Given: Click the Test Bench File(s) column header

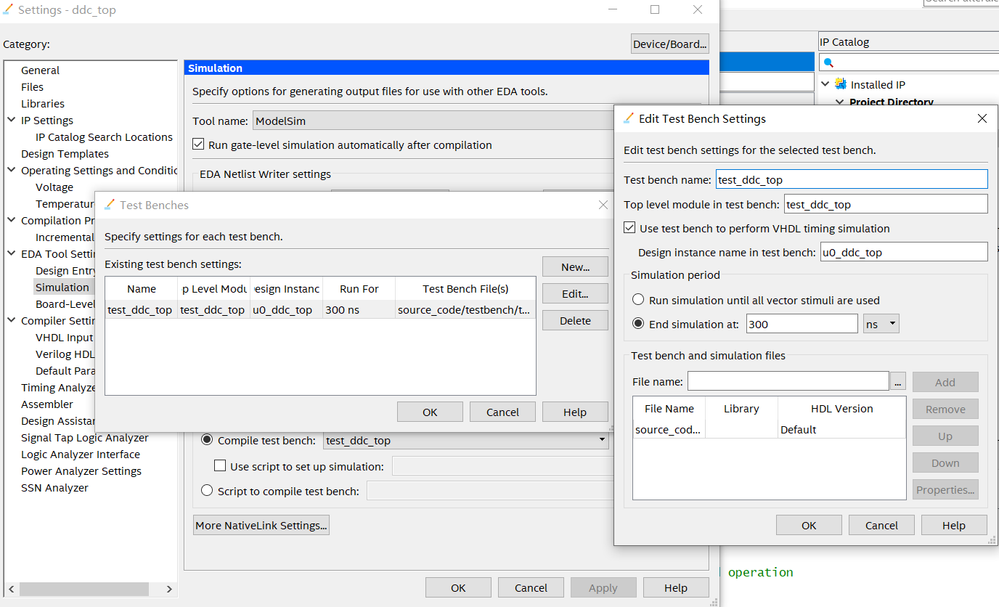Looking at the screenshot, I should [465, 289].
